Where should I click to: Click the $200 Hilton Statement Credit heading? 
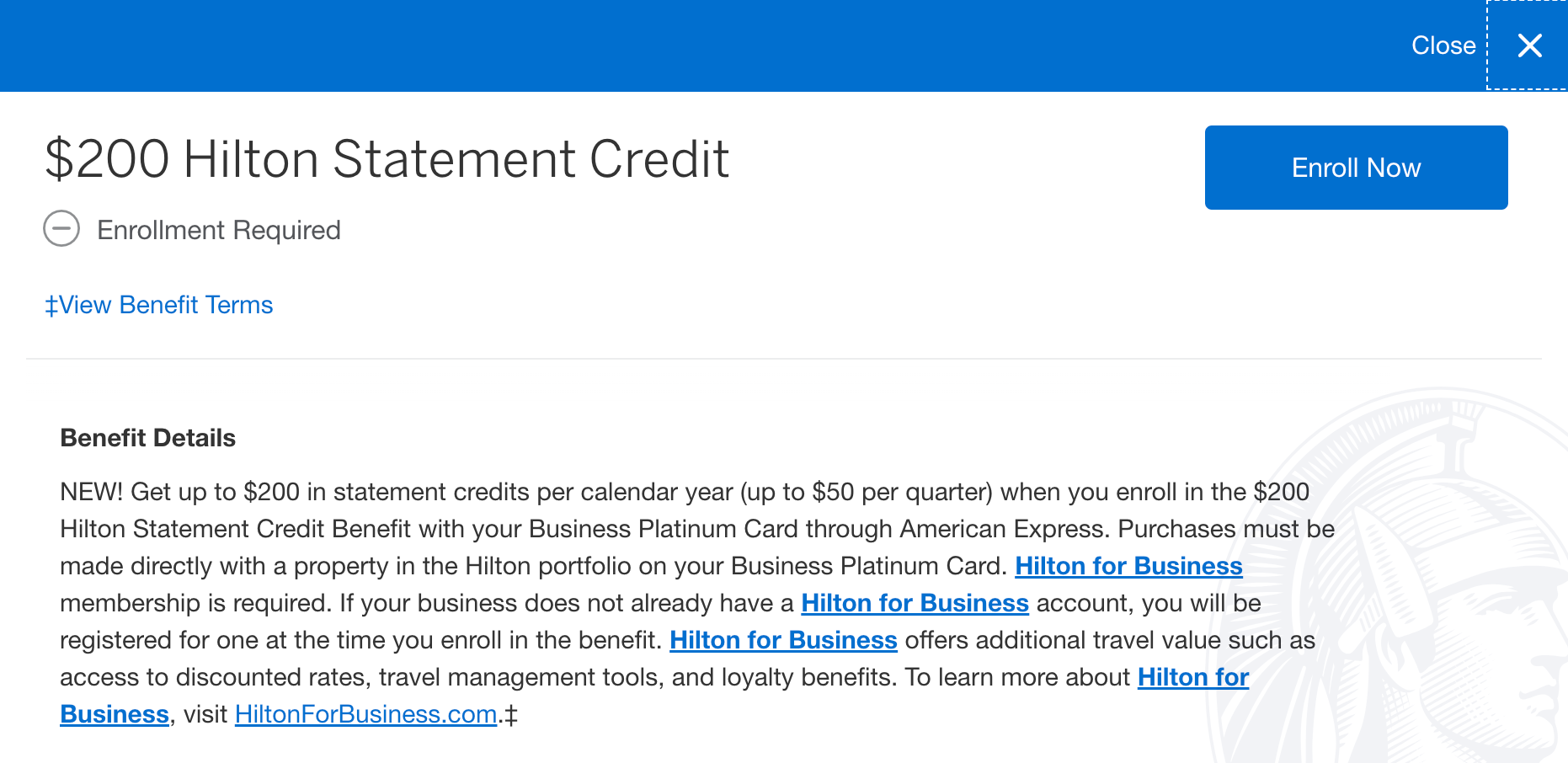(x=387, y=158)
